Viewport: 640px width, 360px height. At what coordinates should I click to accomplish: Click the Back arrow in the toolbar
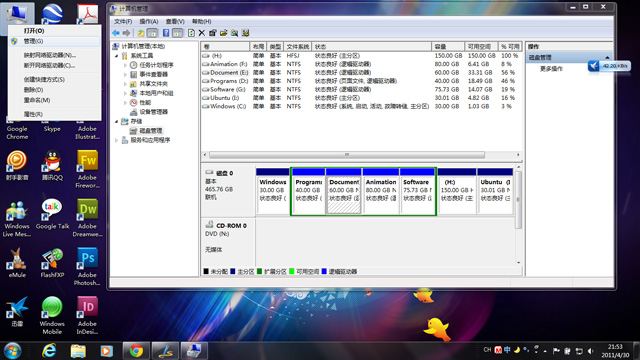116,33
